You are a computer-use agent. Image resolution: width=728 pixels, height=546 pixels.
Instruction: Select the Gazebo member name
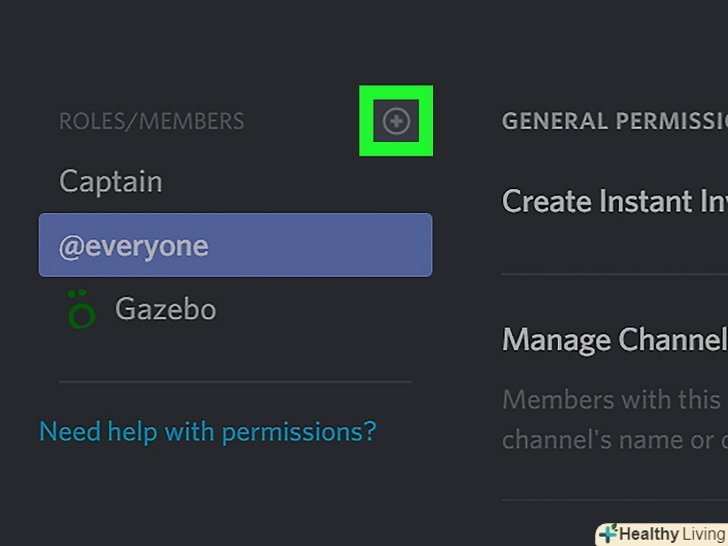point(165,309)
